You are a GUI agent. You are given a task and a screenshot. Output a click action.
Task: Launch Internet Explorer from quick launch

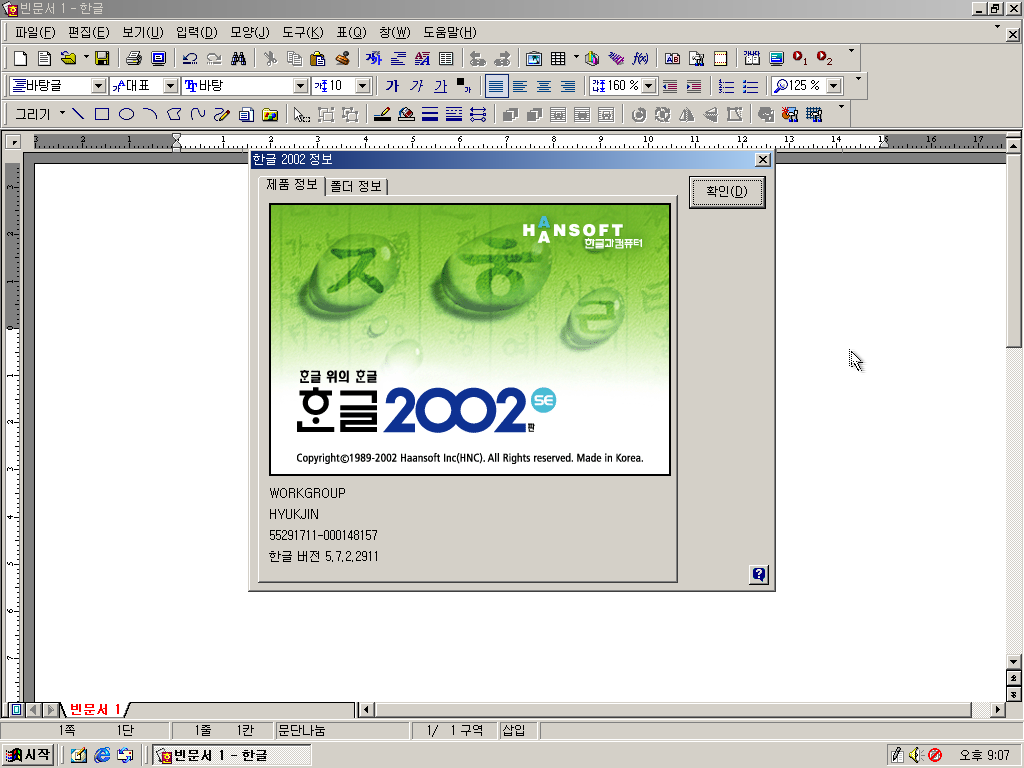[102, 755]
